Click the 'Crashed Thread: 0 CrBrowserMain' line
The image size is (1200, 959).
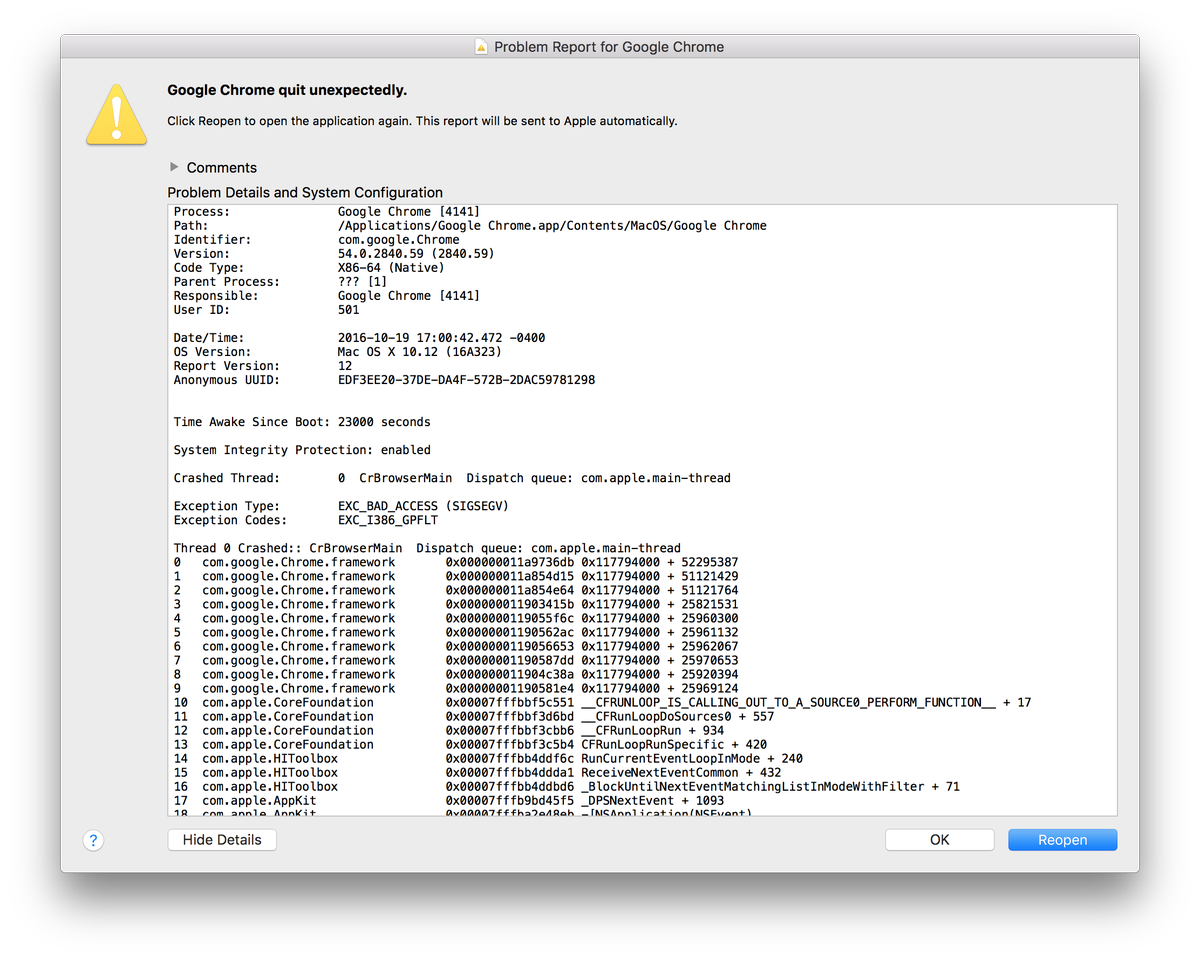[452, 478]
